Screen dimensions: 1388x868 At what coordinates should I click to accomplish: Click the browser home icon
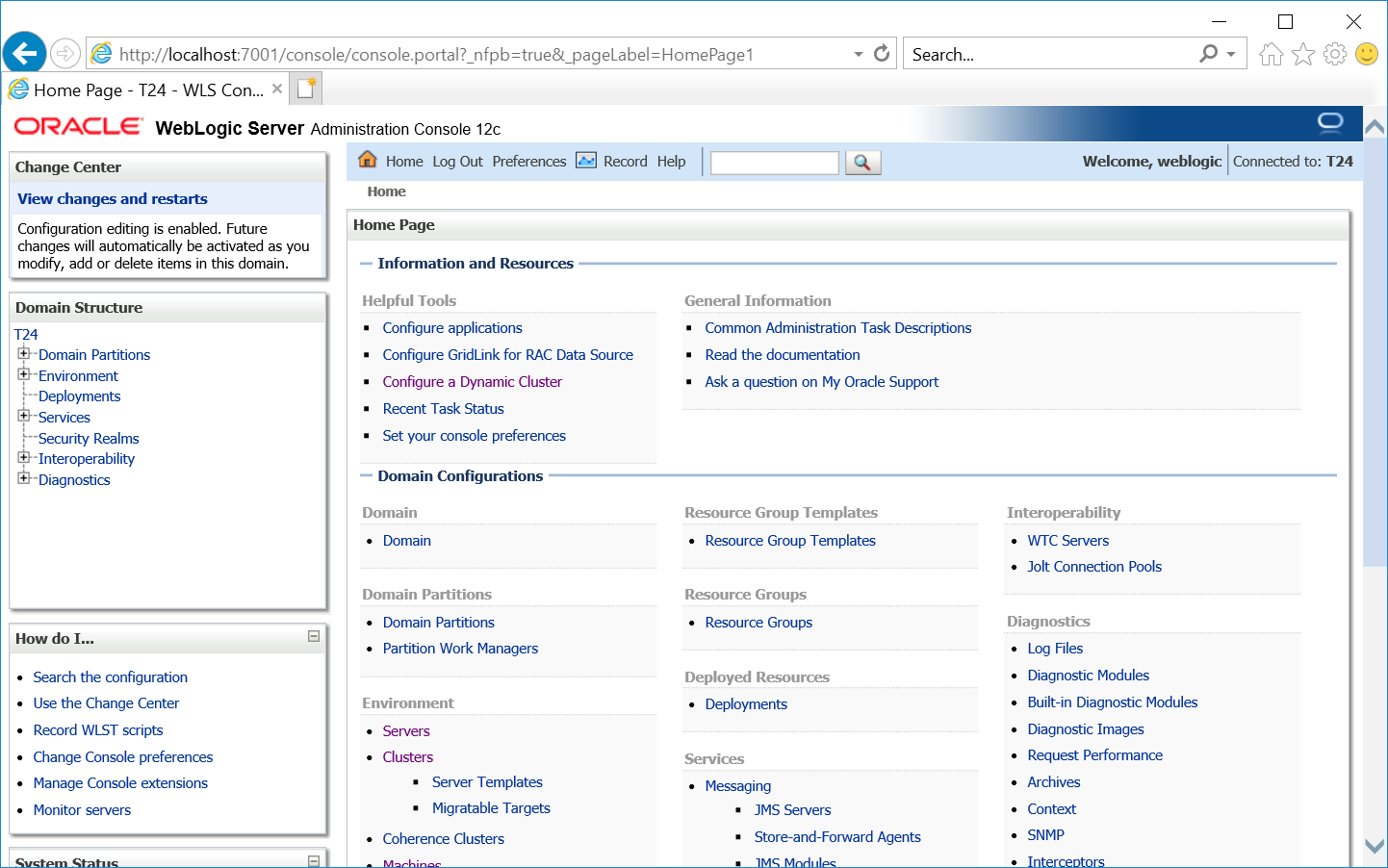(x=1271, y=54)
